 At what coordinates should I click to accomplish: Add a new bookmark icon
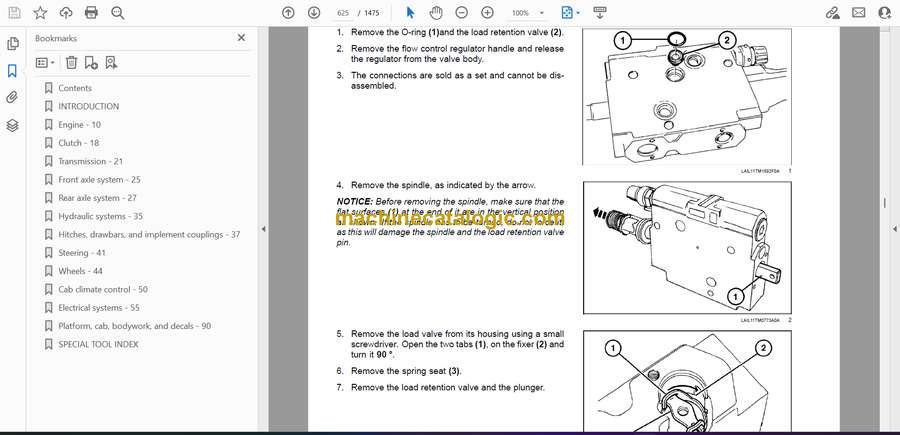(91, 63)
